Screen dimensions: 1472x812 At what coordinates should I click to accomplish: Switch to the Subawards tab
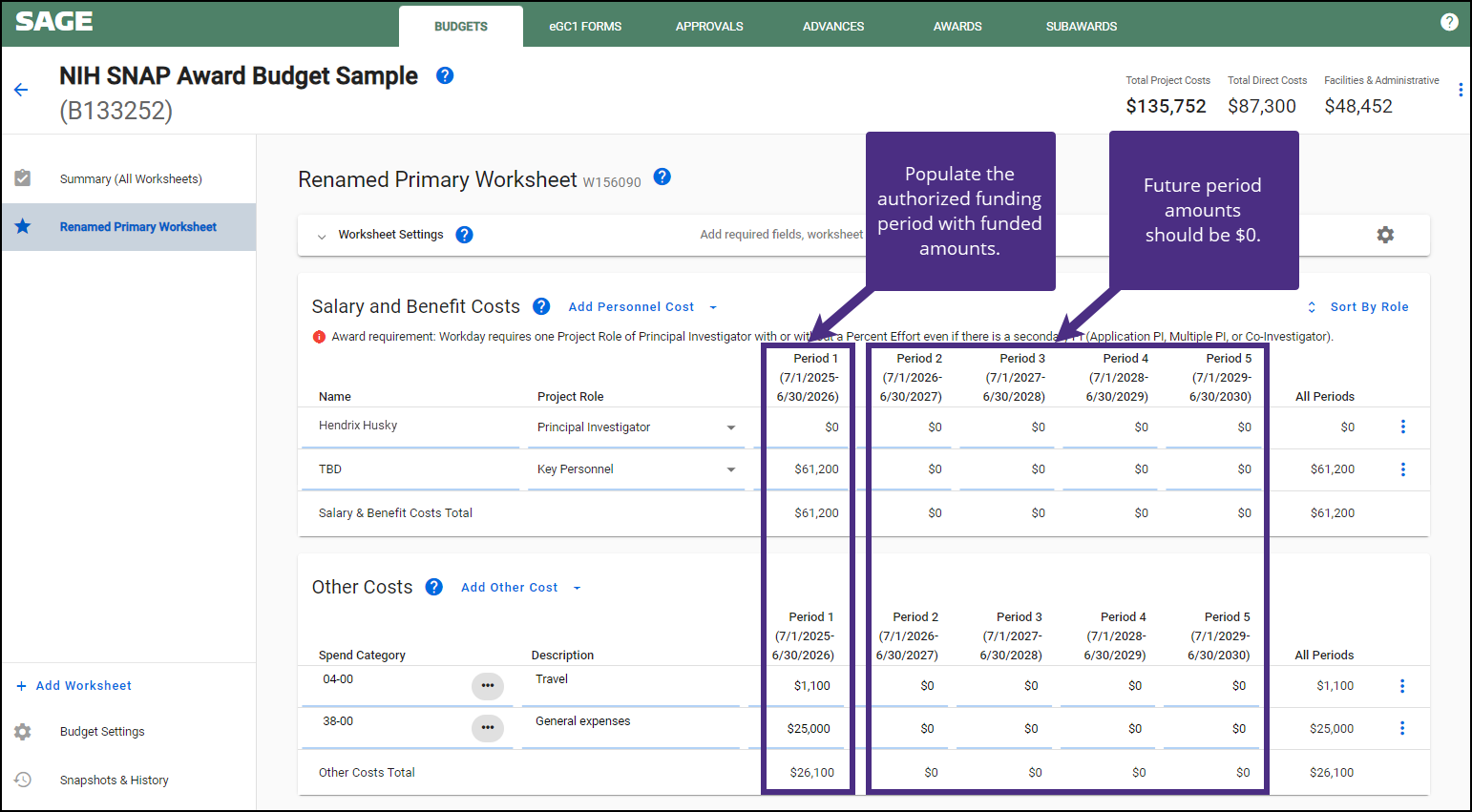1081,27
